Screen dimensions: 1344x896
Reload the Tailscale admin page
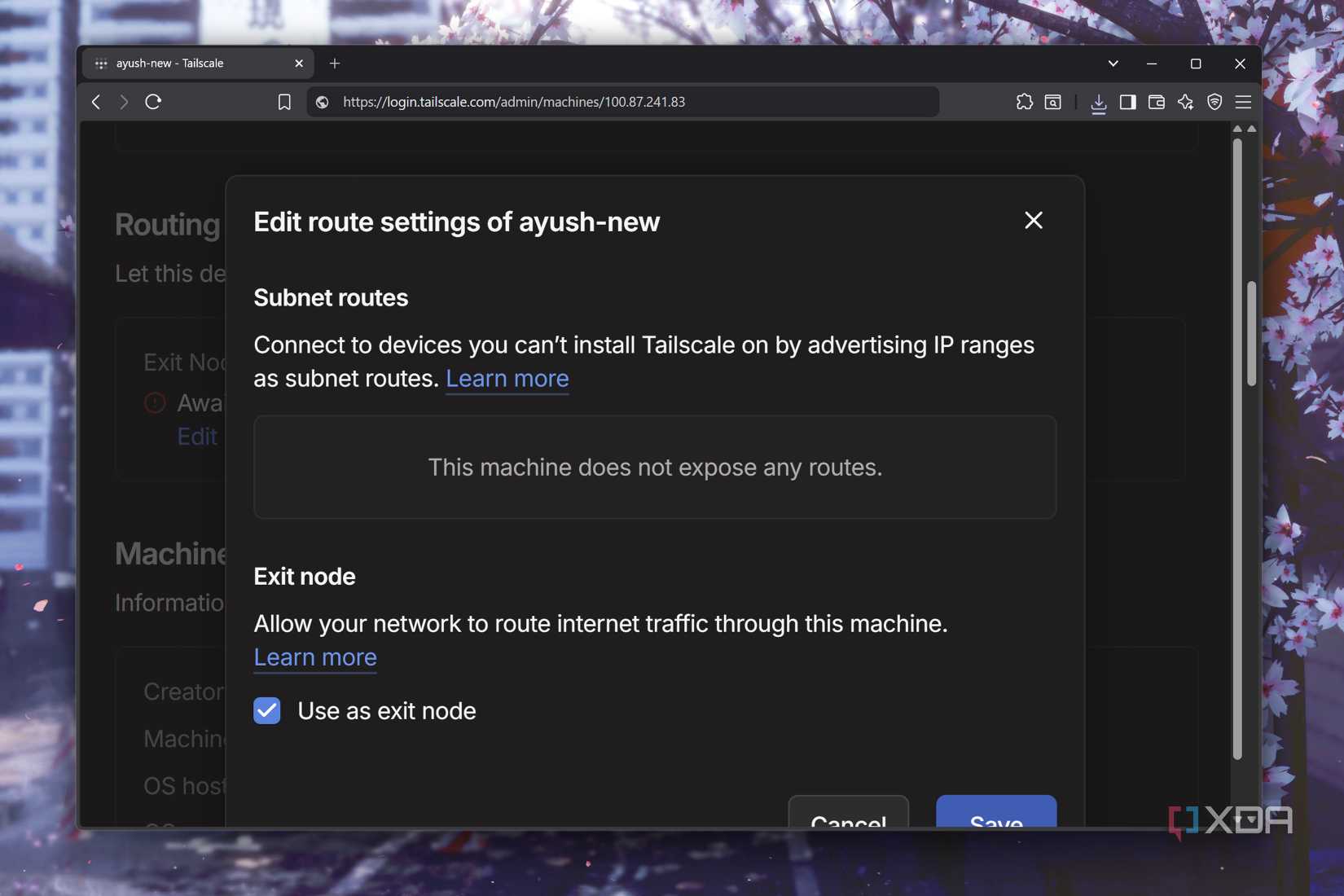click(153, 102)
